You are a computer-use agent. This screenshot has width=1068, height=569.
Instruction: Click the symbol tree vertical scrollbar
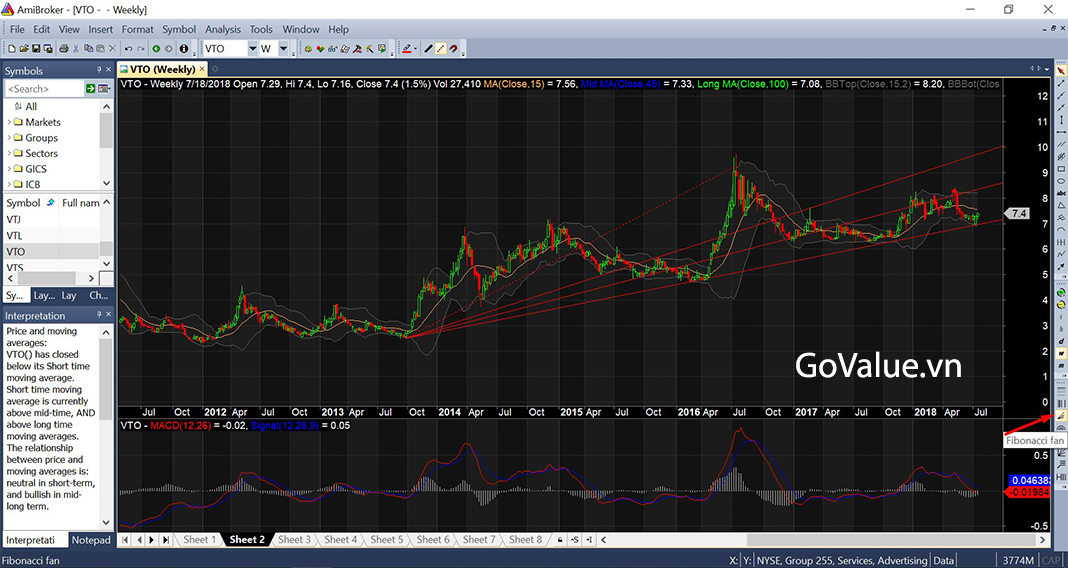pyautogui.click(x=106, y=144)
